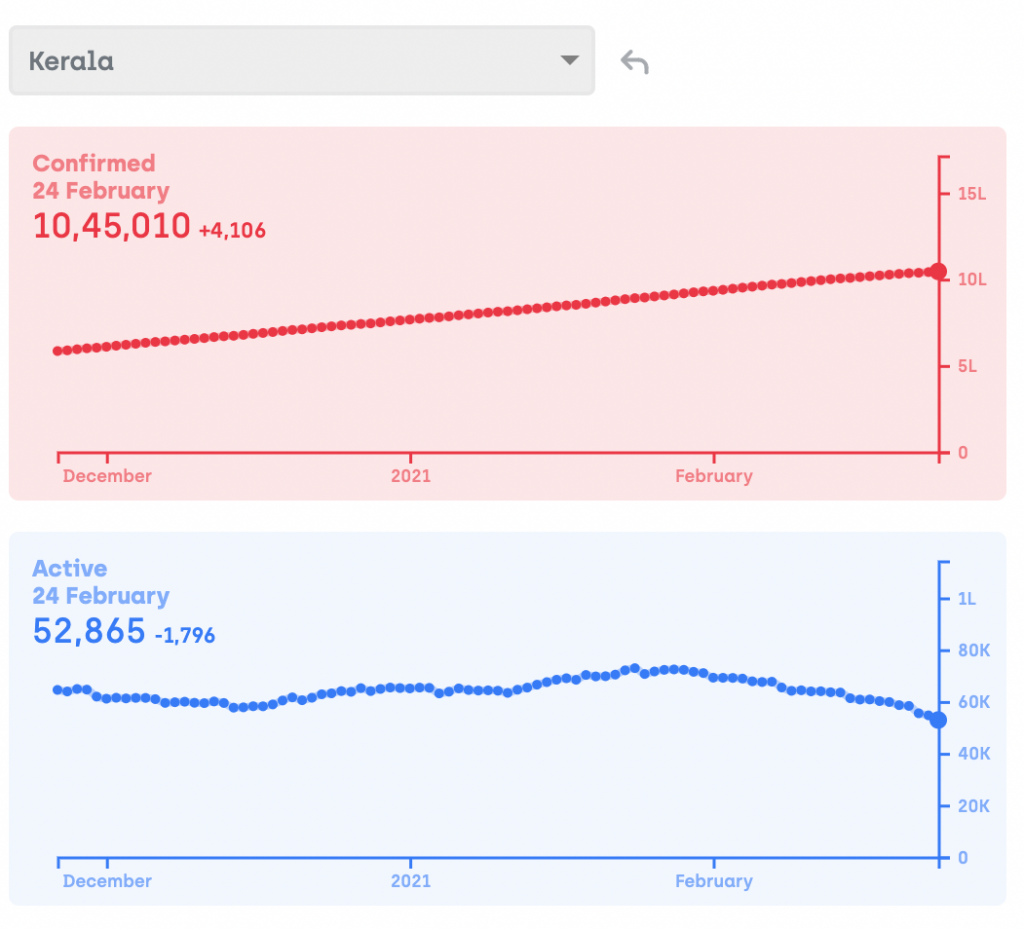Click the 15L tick on Confirmed axis
This screenshot has width=1024, height=929.
(971, 194)
